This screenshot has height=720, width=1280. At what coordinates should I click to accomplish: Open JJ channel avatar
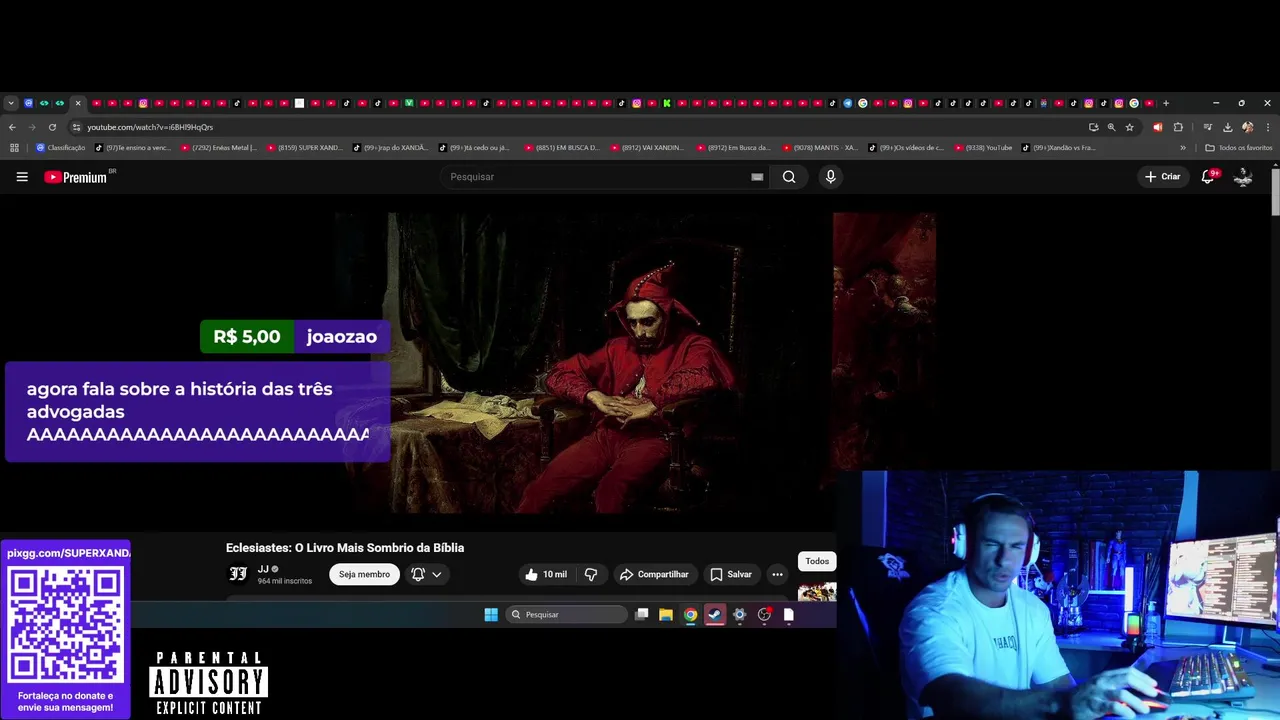pyautogui.click(x=238, y=574)
